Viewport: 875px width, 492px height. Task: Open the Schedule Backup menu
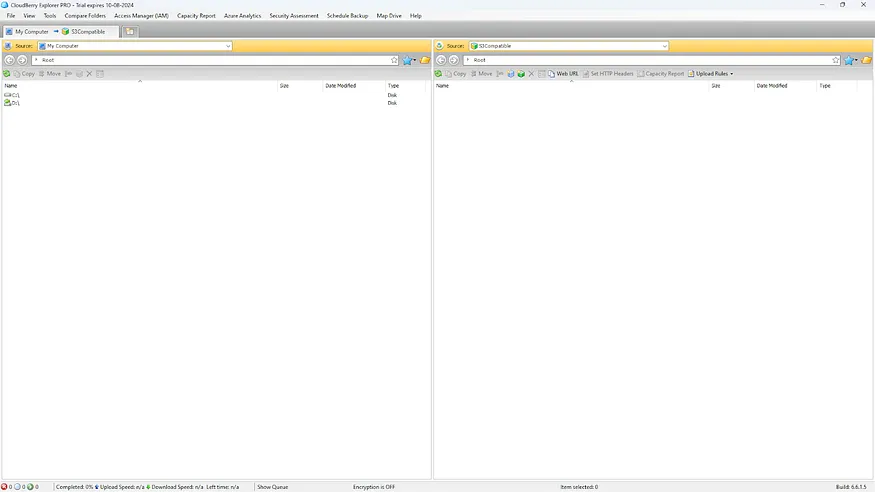pyautogui.click(x=347, y=16)
